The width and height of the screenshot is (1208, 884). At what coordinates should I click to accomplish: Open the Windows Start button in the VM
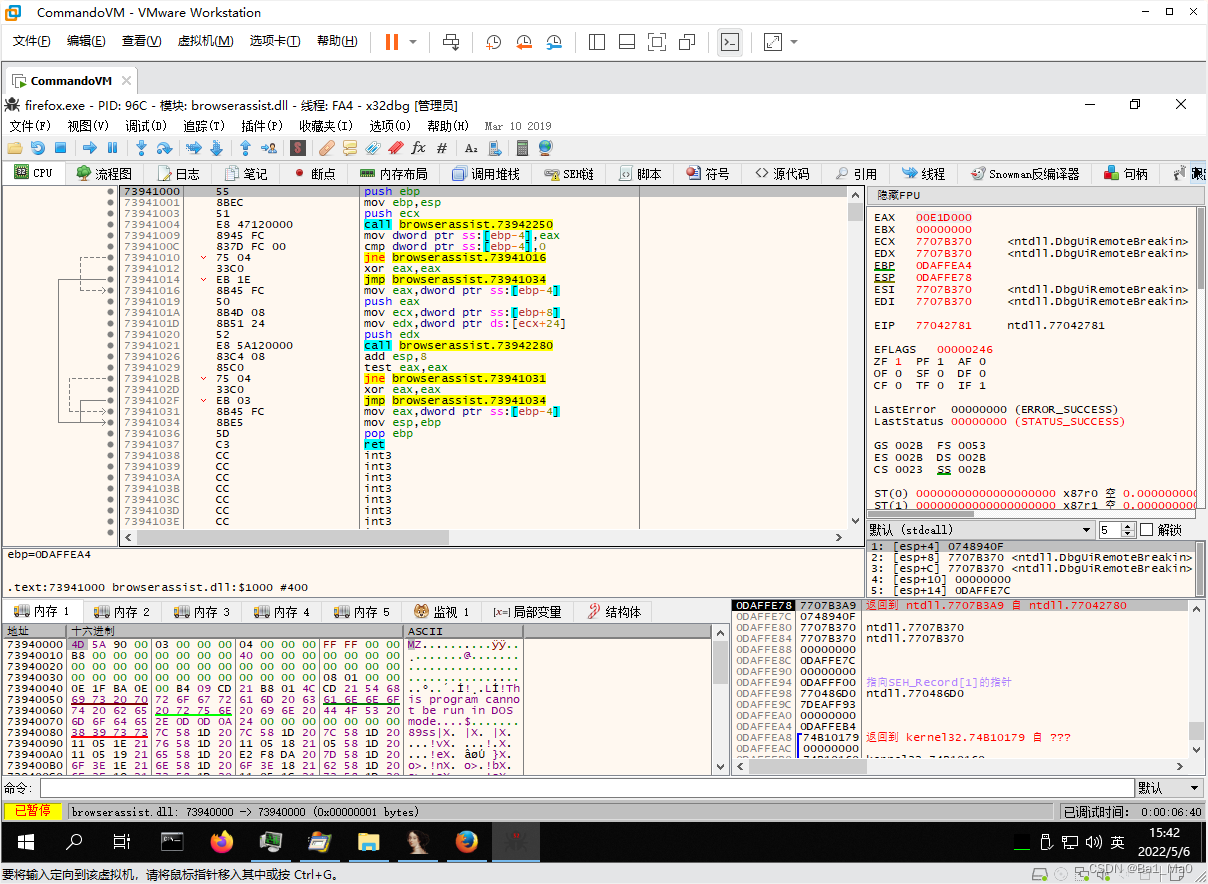(x=25, y=842)
